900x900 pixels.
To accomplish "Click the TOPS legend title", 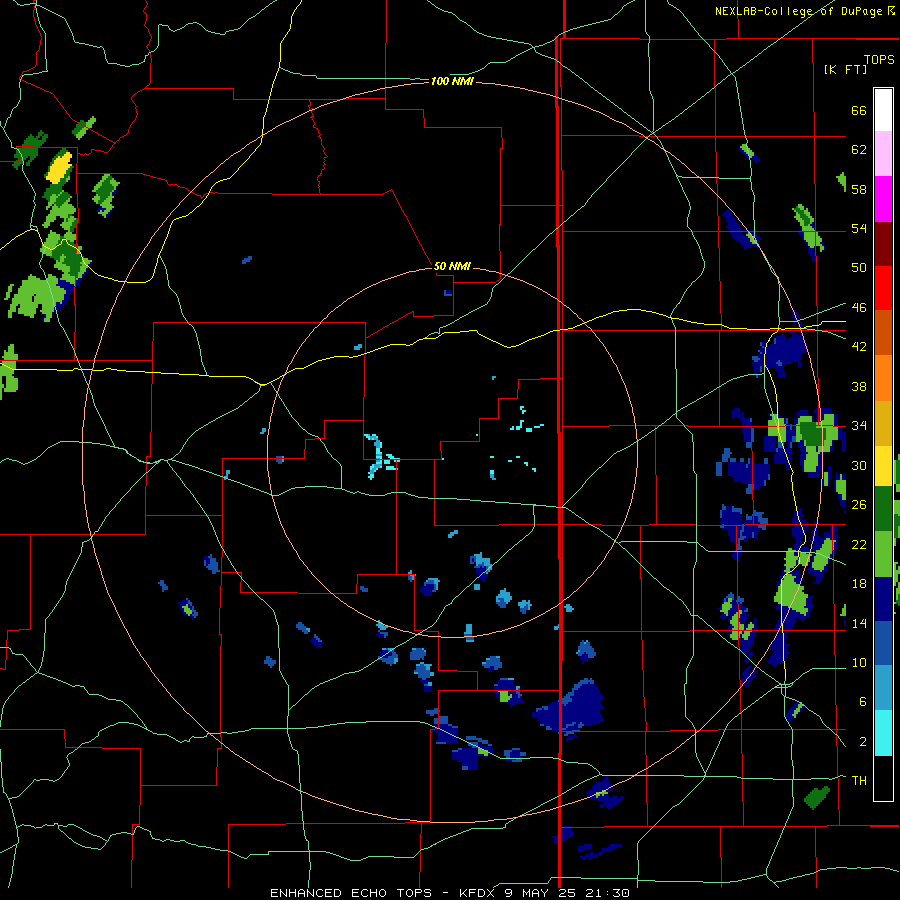I will pos(879,60).
